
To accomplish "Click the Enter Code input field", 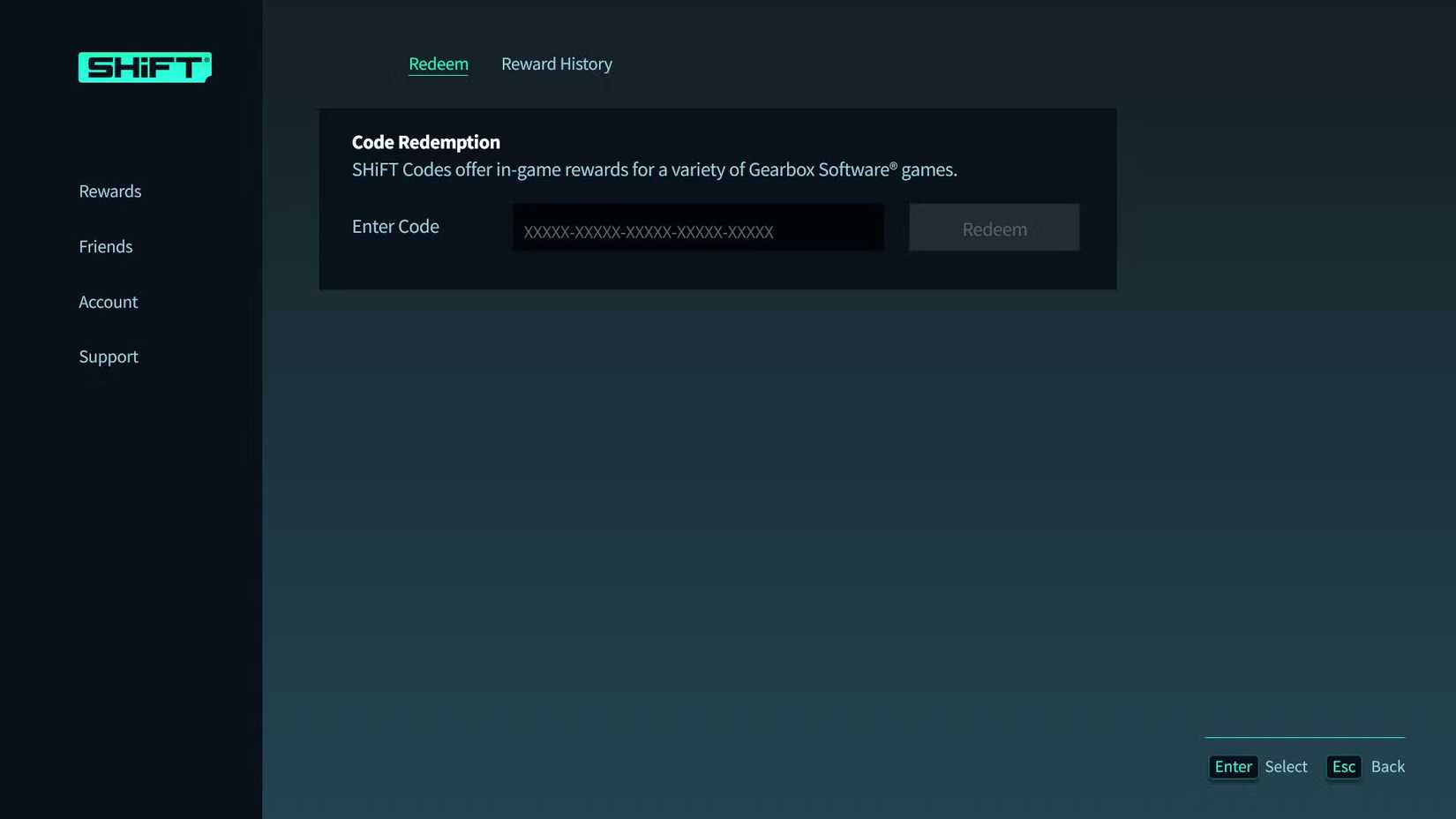I will pos(697,228).
